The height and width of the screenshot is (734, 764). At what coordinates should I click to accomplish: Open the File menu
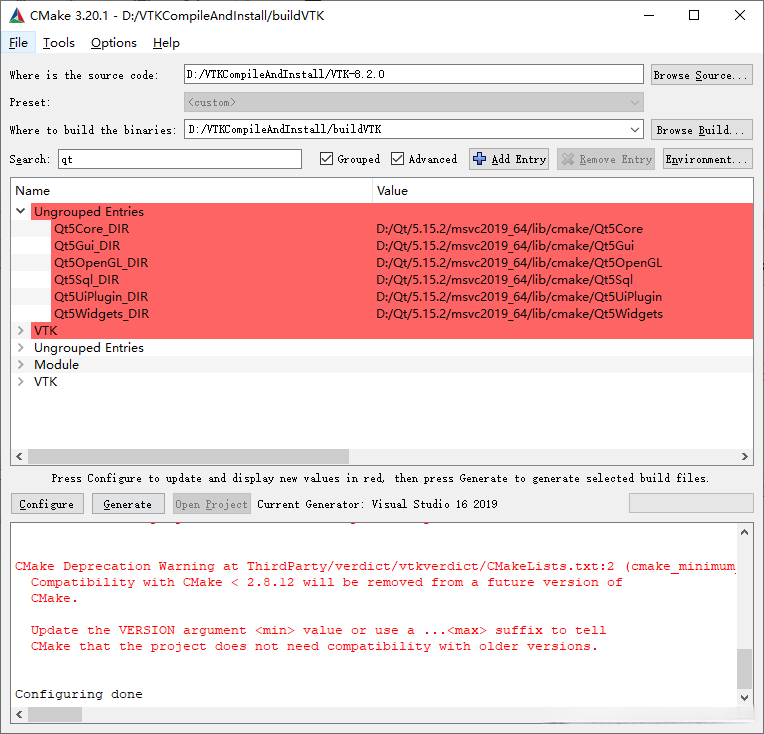click(18, 43)
